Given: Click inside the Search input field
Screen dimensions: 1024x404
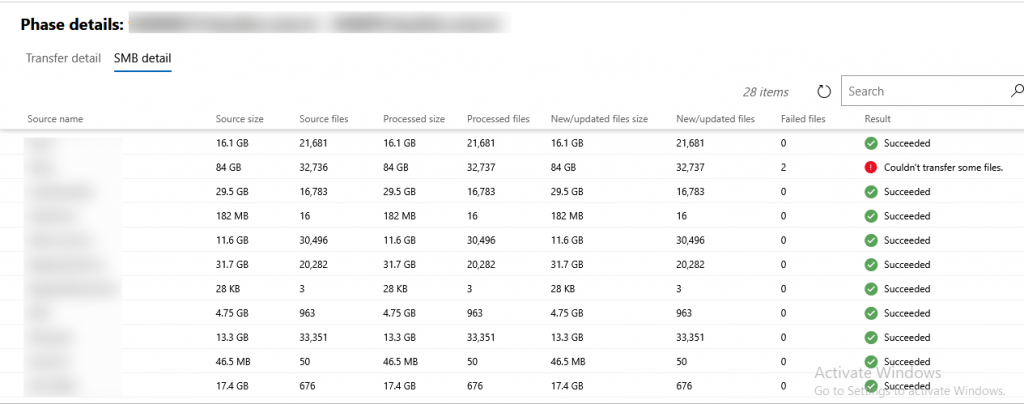Looking at the screenshot, I should 927,91.
